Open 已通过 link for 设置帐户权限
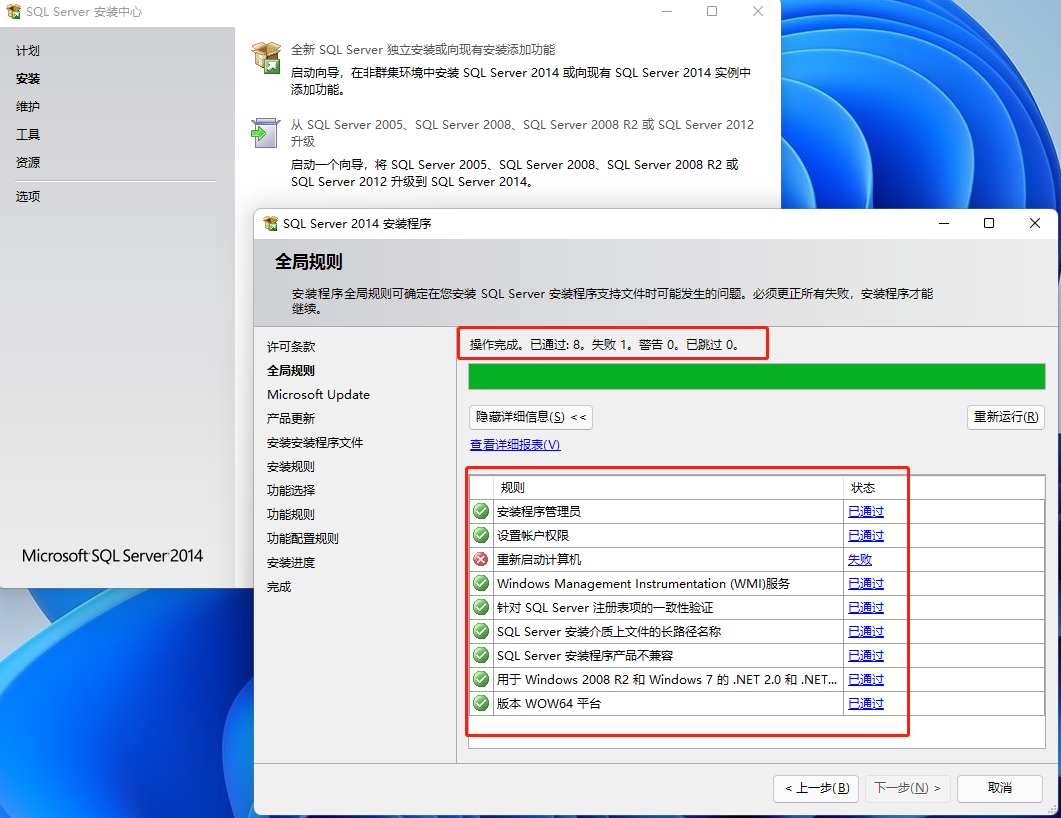1061x818 pixels. [x=866, y=535]
